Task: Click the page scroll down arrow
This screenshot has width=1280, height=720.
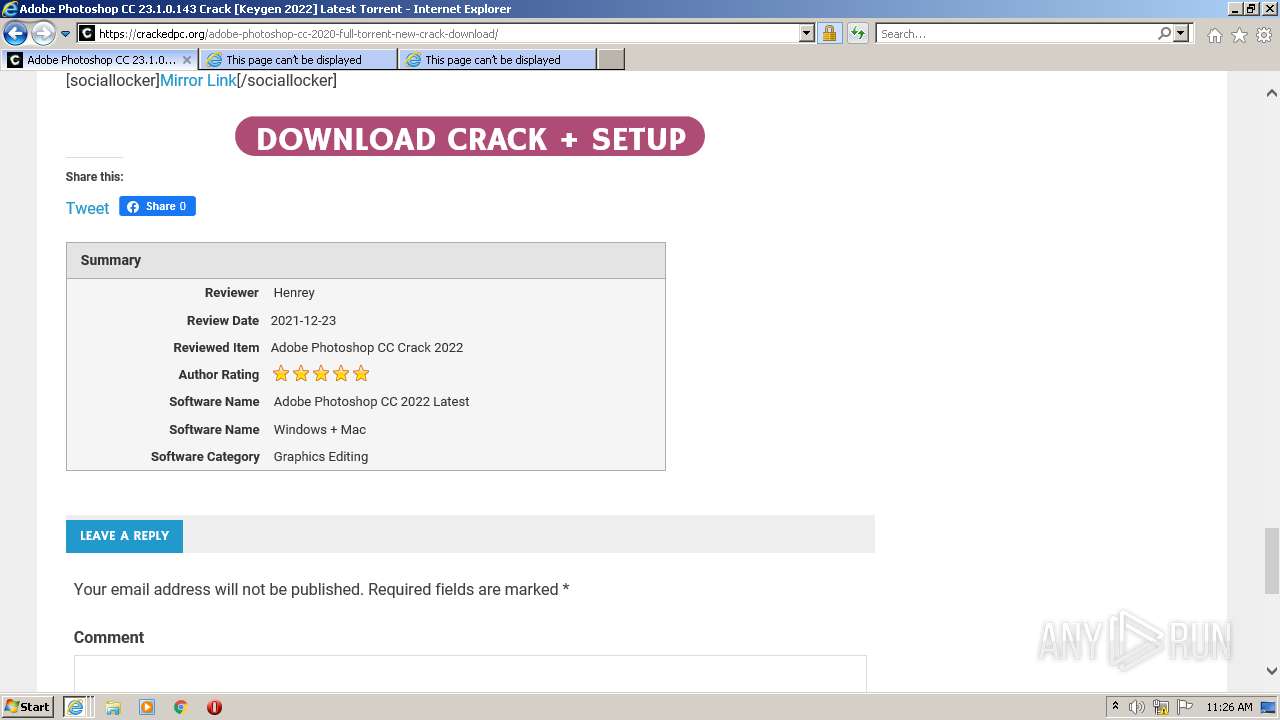Action: pos(1271,671)
